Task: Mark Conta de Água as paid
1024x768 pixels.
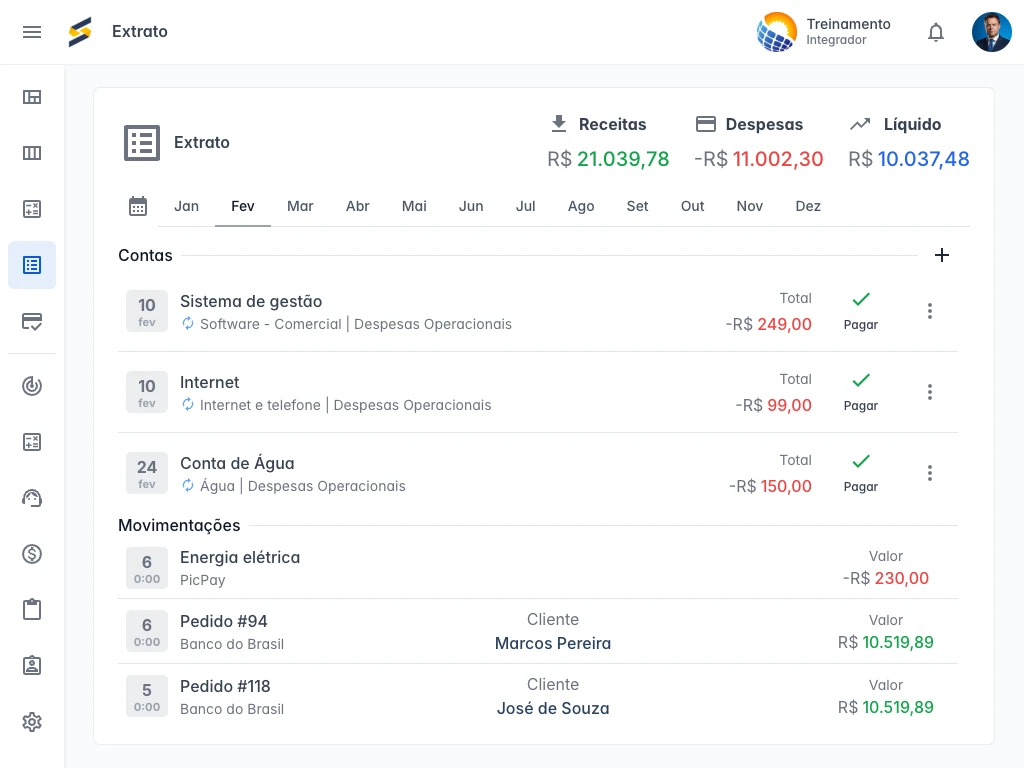Action: [x=860, y=472]
